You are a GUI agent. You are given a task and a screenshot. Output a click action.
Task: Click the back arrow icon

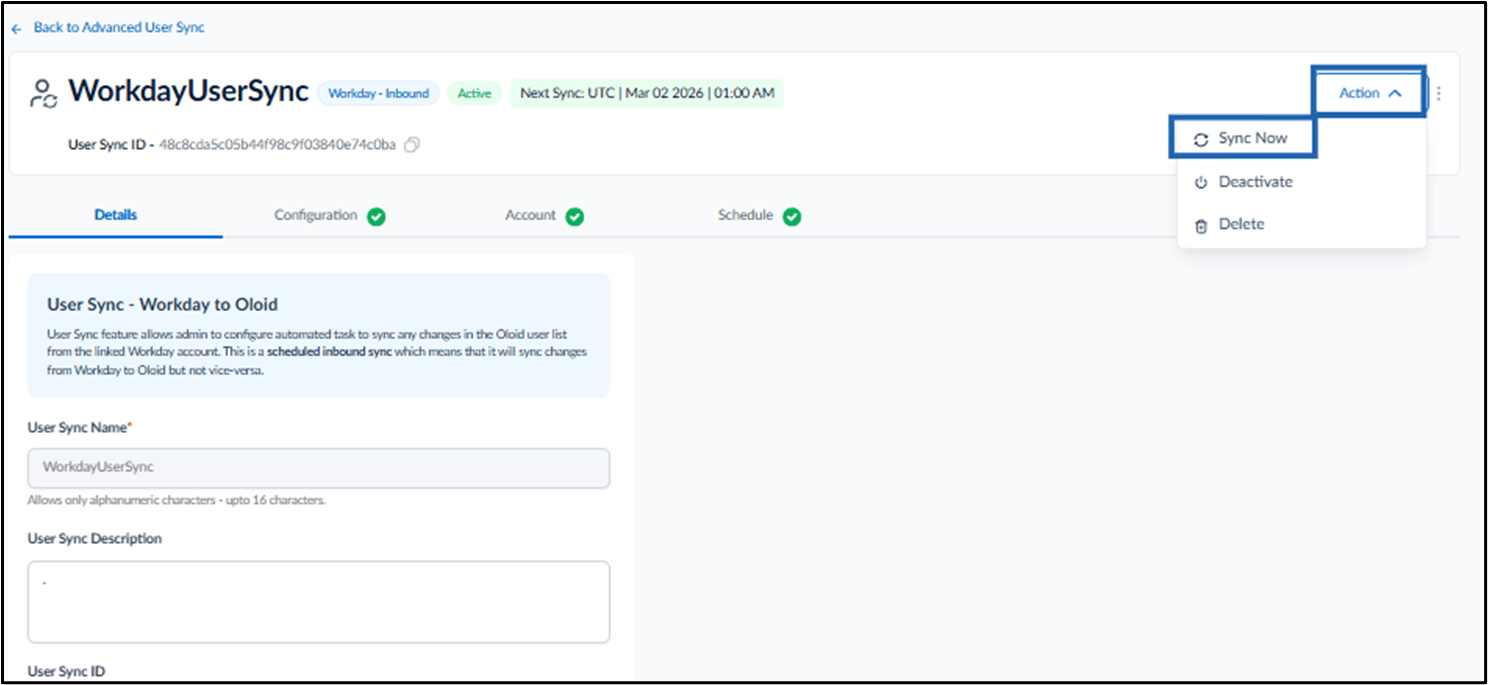coord(16,28)
